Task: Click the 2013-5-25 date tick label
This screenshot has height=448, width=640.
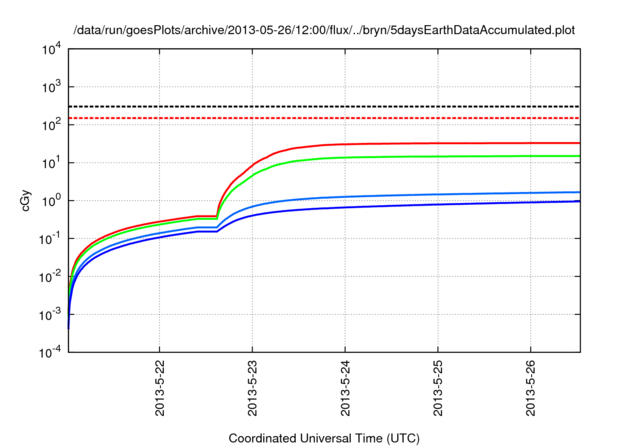Action: pos(438,388)
